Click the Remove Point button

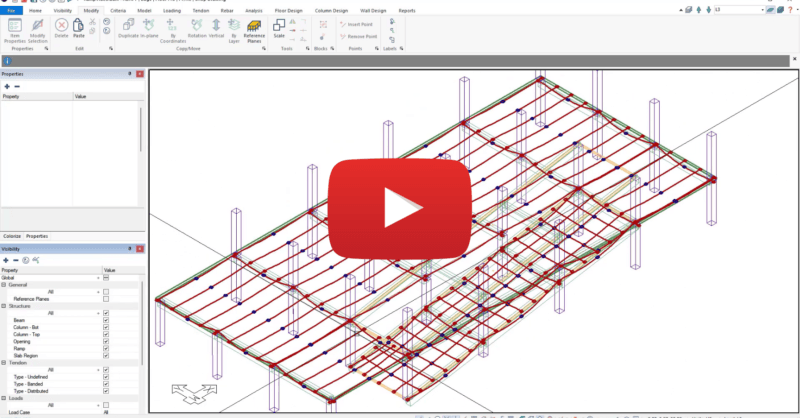click(356, 36)
